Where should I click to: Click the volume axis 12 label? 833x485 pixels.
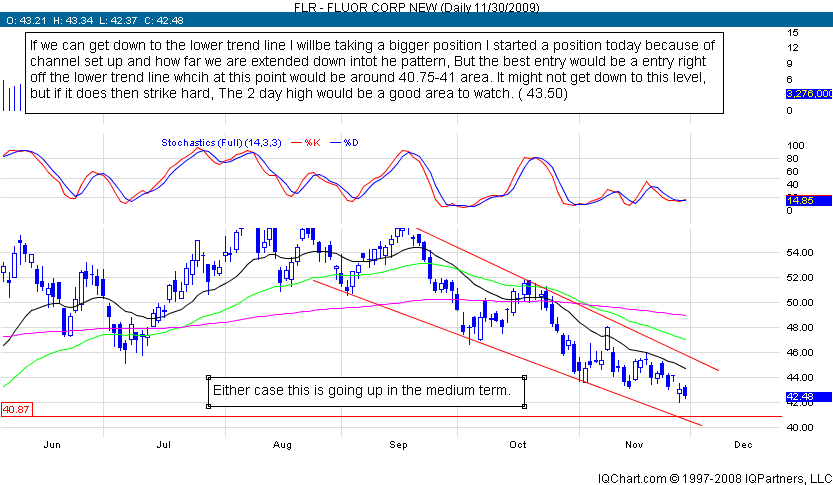(793, 47)
